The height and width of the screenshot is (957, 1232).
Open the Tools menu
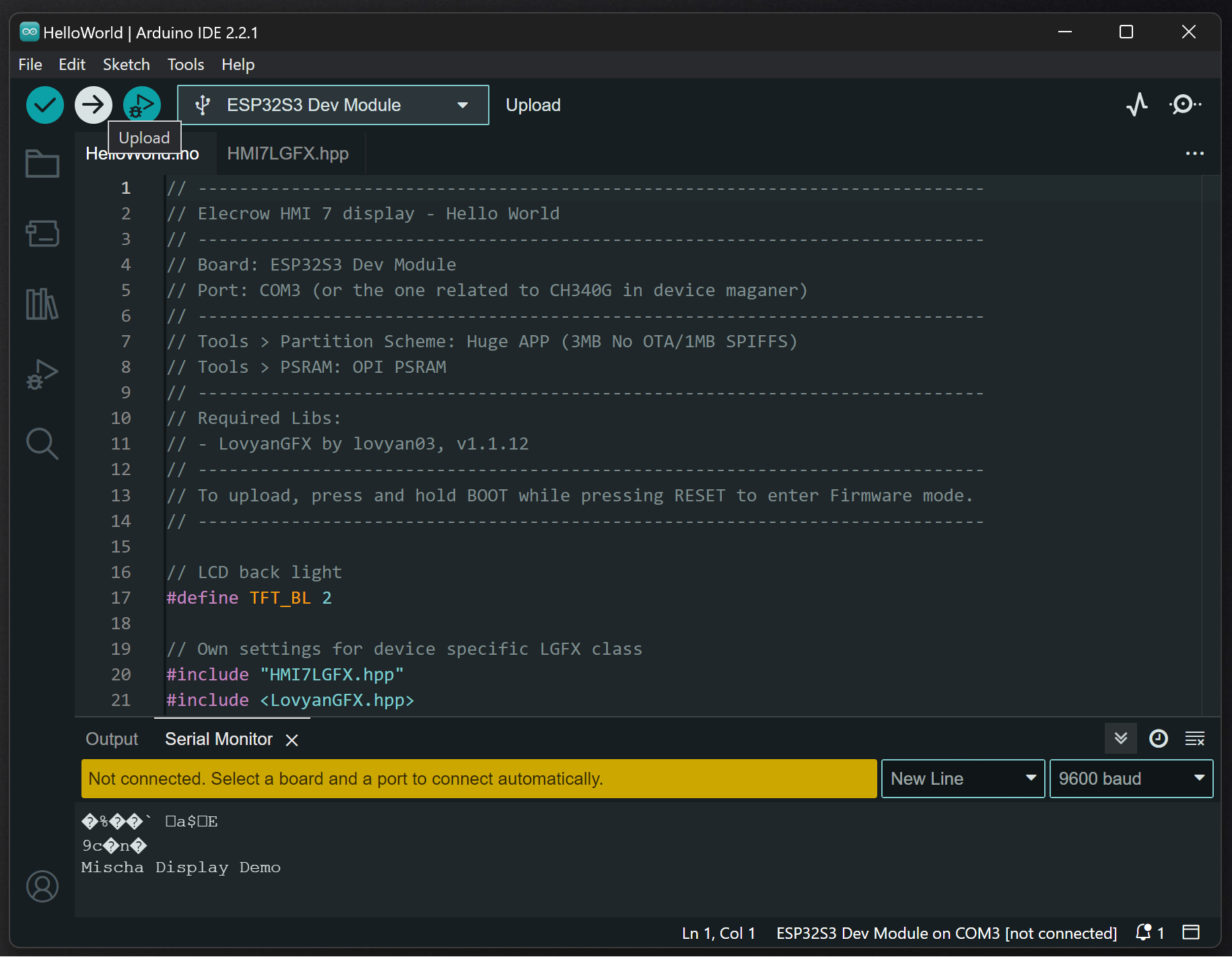[x=186, y=65]
